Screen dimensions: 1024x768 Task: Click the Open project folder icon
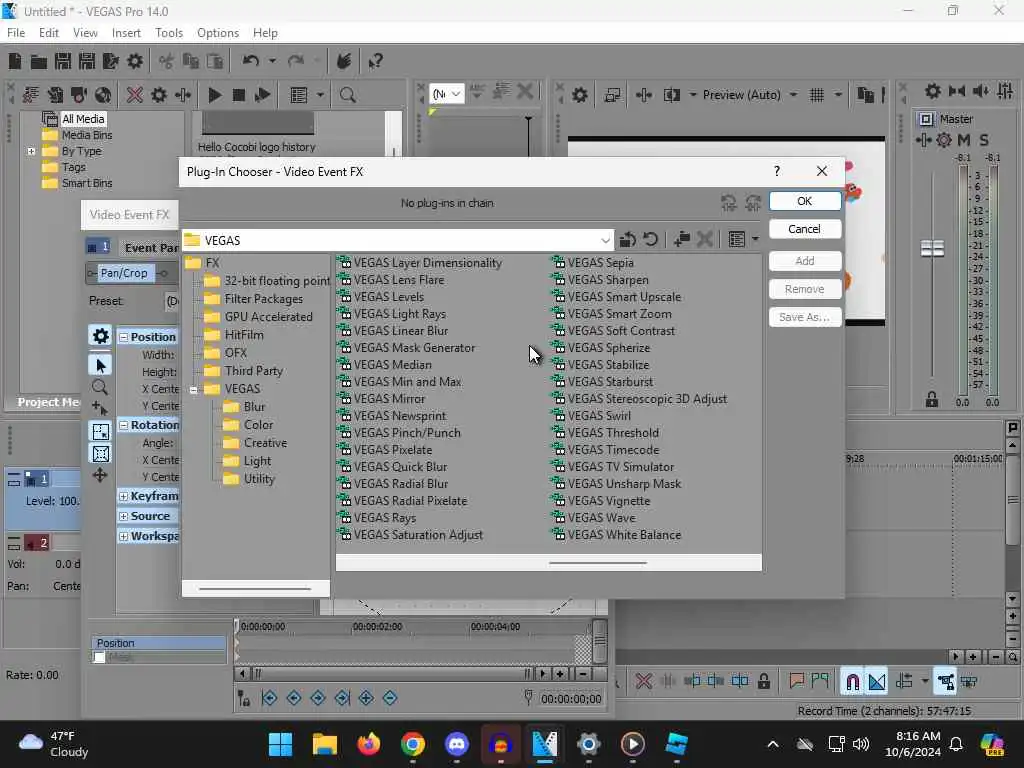point(39,61)
